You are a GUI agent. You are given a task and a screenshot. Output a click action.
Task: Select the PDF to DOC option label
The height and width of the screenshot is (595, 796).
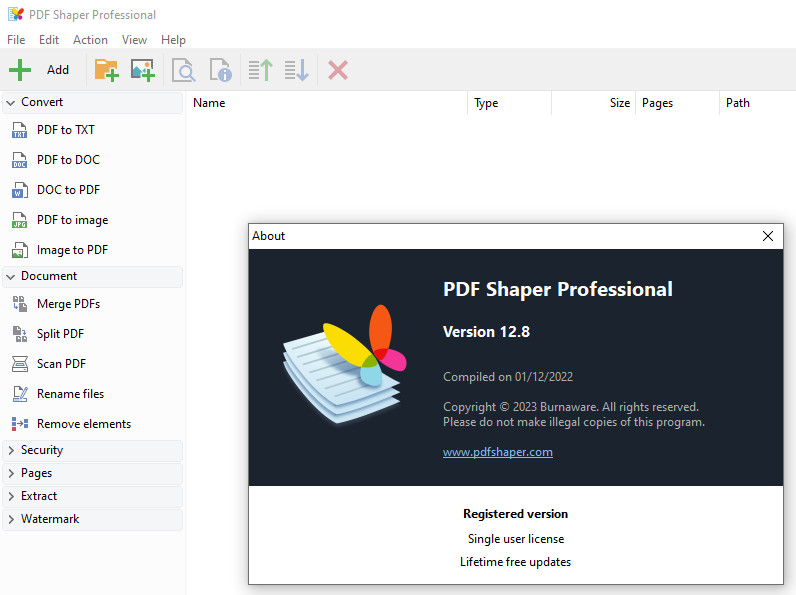tap(68, 160)
